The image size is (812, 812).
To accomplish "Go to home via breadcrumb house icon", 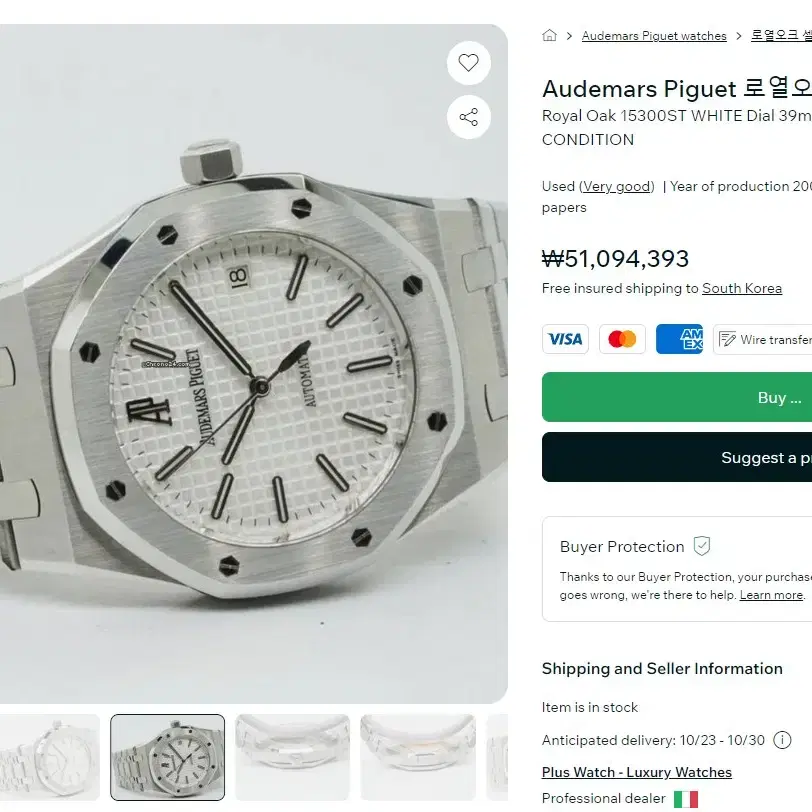I will 549,35.
